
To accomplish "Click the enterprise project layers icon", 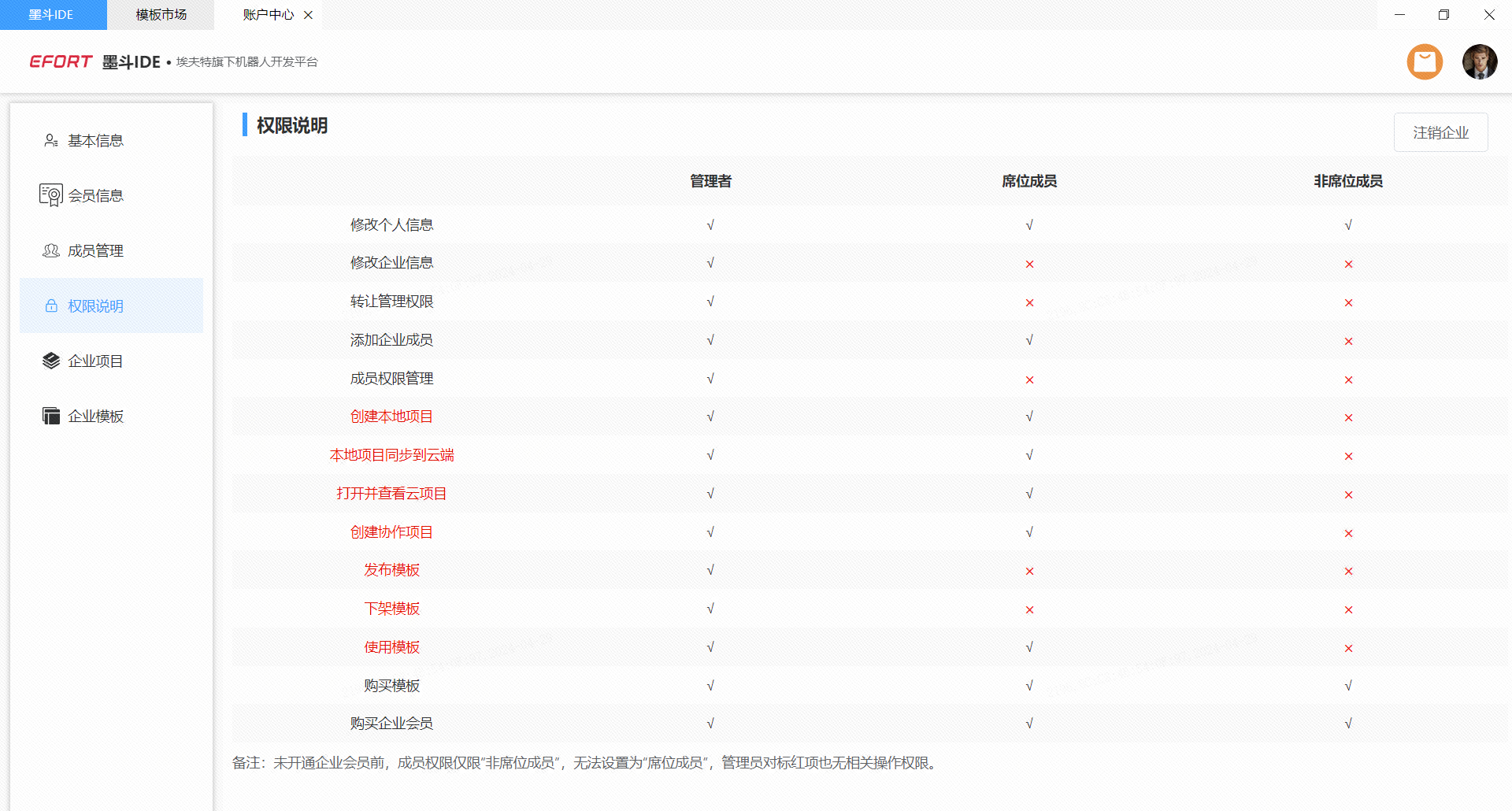I will 51,361.
